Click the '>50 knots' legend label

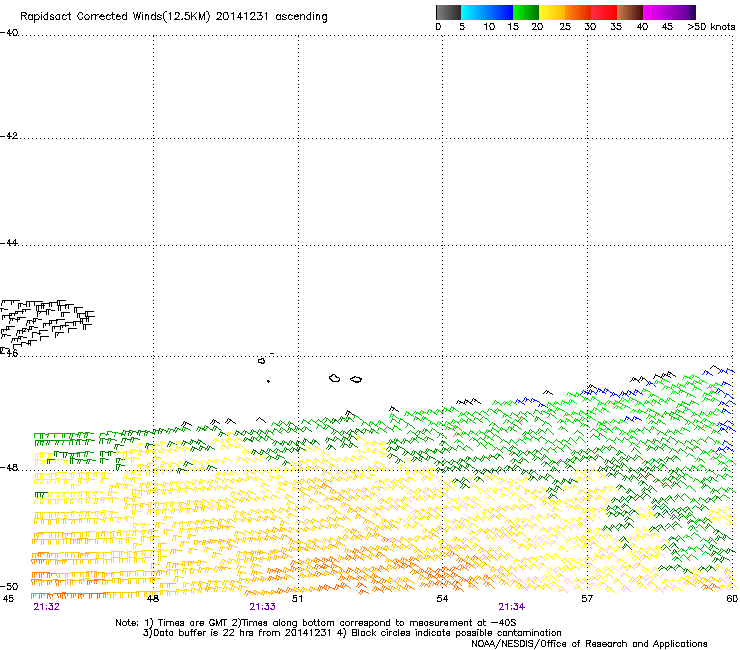(x=711, y=27)
